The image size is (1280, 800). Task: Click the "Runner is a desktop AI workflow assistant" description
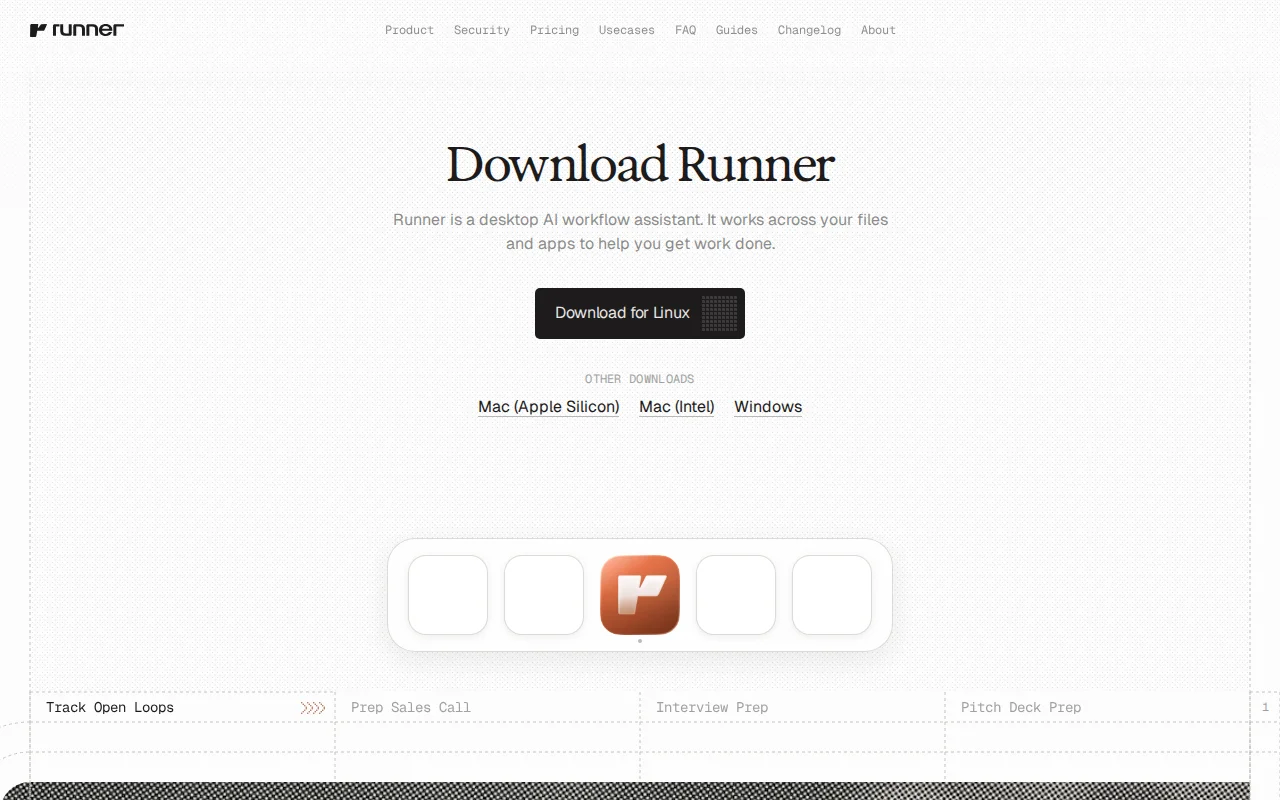(x=640, y=231)
